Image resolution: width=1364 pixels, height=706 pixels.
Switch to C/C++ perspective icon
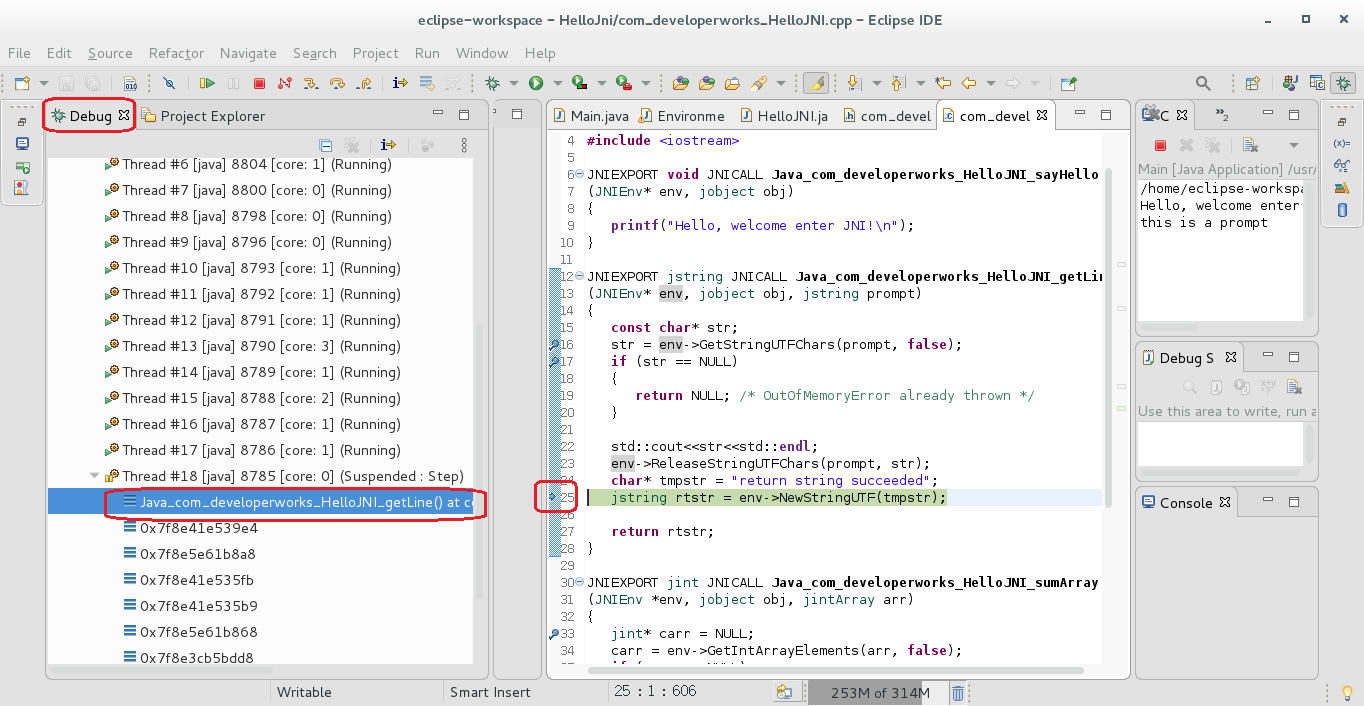(1317, 84)
